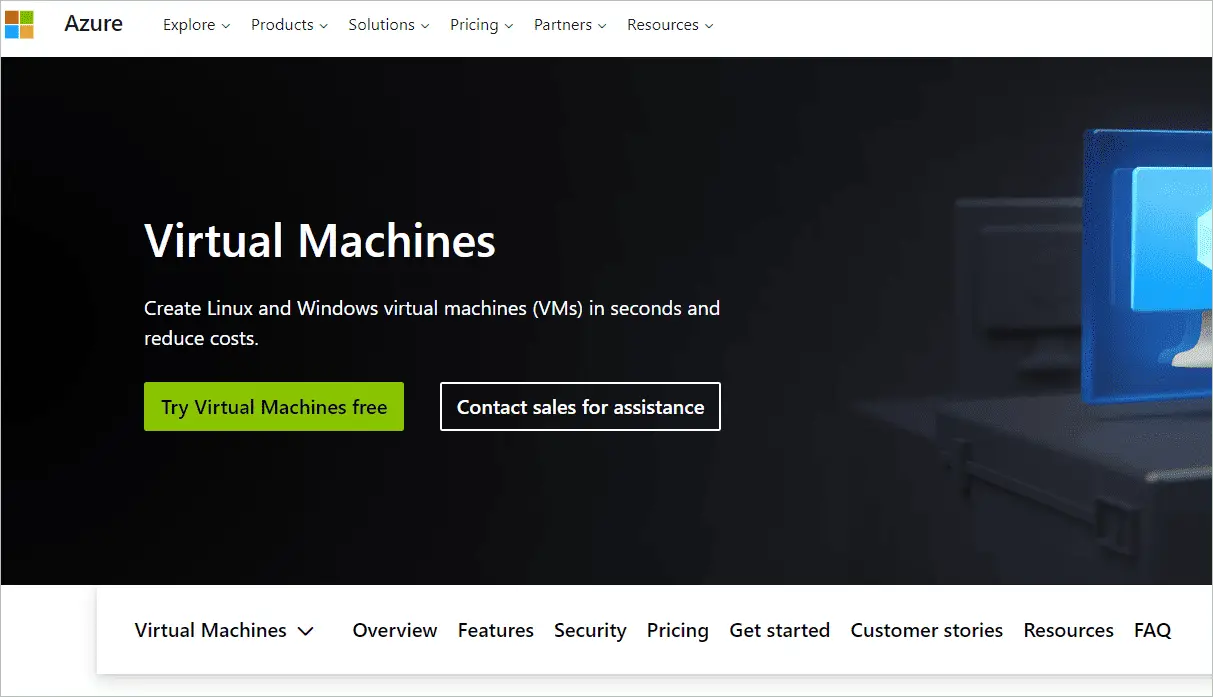Image resolution: width=1213 pixels, height=697 pixels.
Task: Open the Azure home link
Action: pos(93,24)
